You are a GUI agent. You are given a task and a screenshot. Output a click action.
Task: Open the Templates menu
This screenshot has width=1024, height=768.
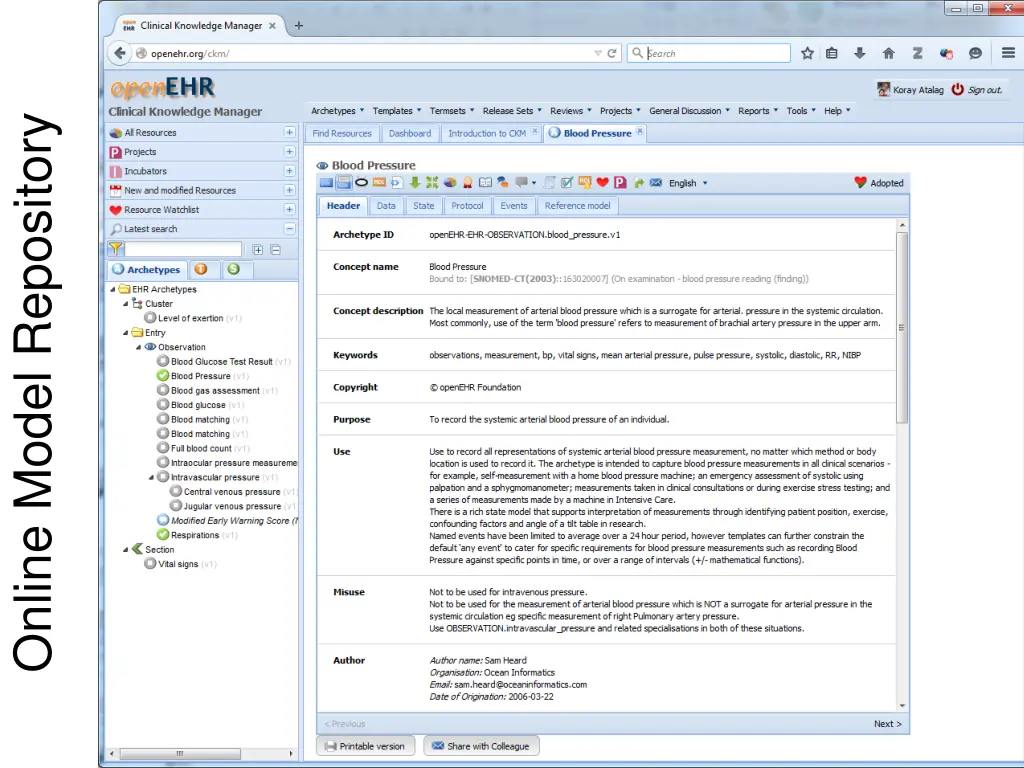[396, 111]
